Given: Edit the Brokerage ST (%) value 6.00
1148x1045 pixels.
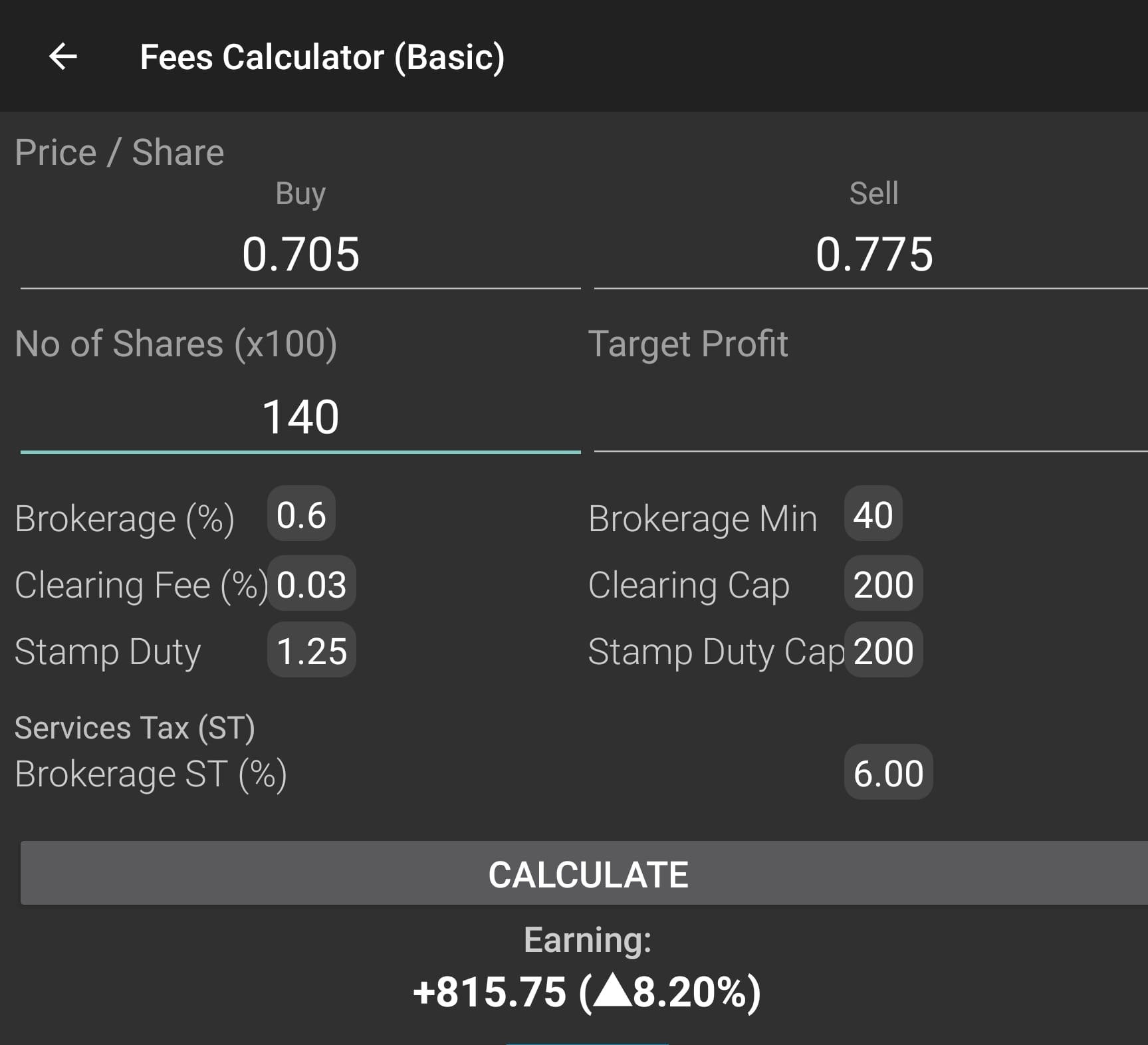Looking at the screenshot, I should tap(888, 773).
